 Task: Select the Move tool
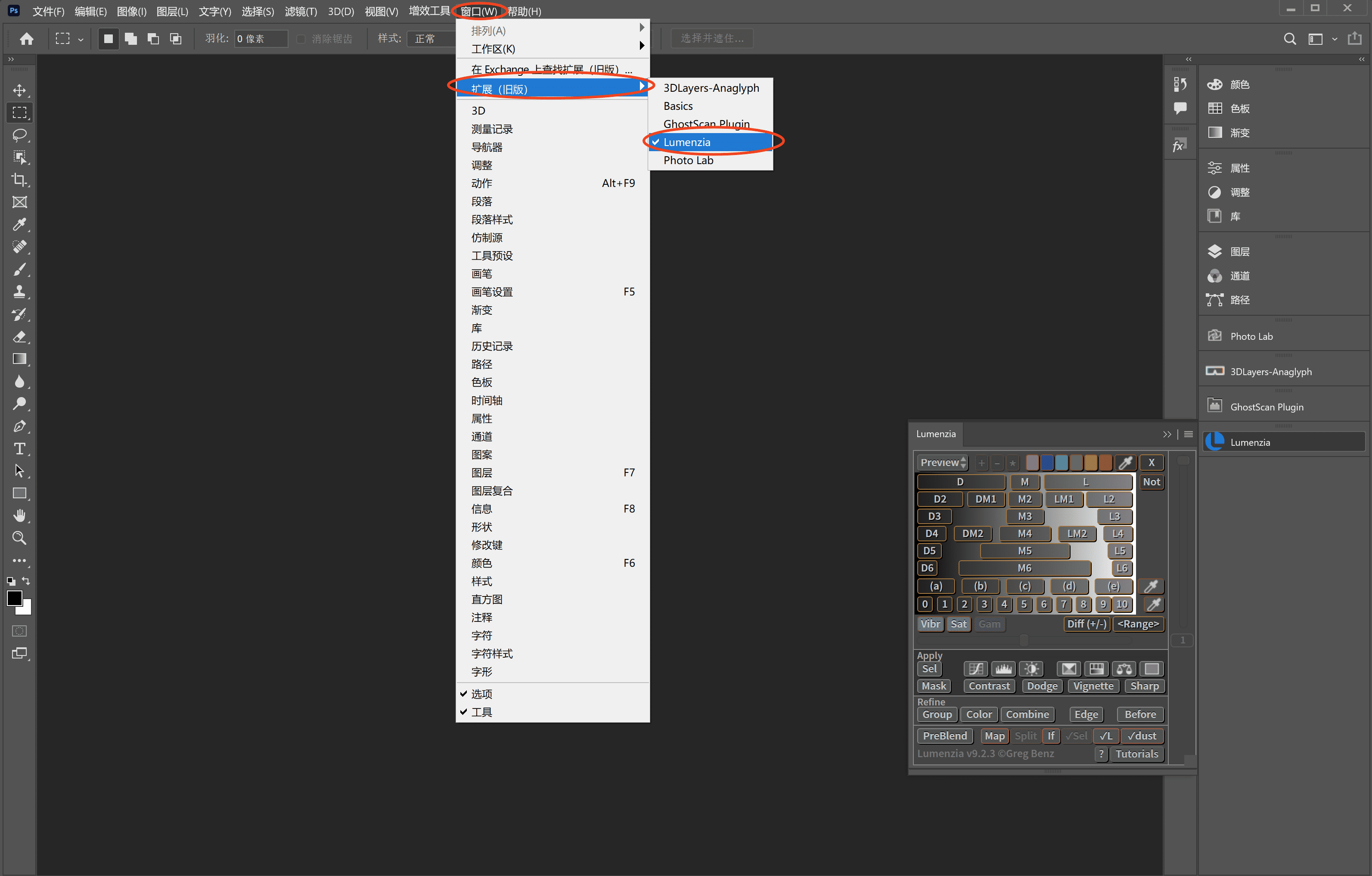coord(19,90)
